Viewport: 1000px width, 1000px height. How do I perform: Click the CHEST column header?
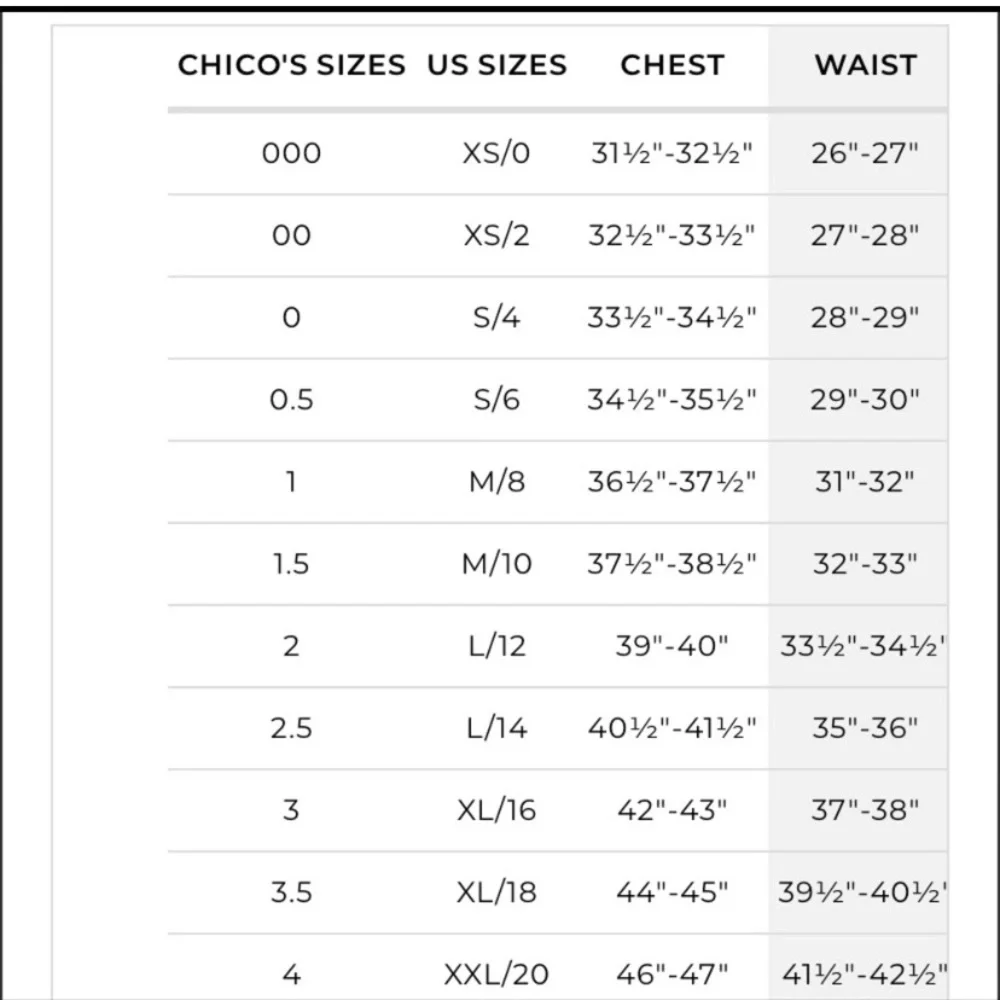click(671, 65)
